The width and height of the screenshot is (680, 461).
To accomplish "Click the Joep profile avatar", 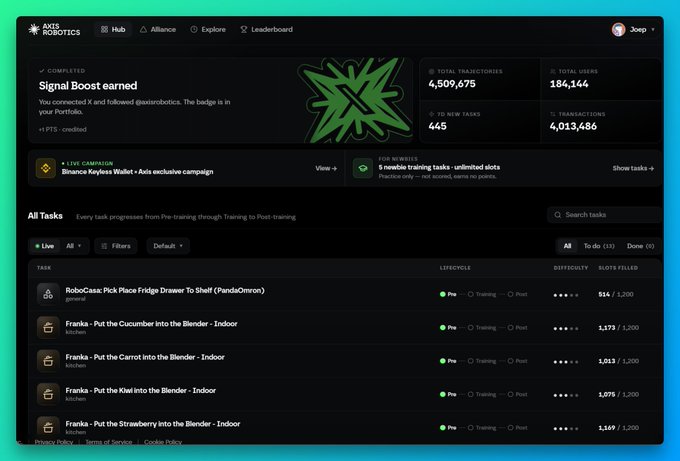I will point(618,29).
